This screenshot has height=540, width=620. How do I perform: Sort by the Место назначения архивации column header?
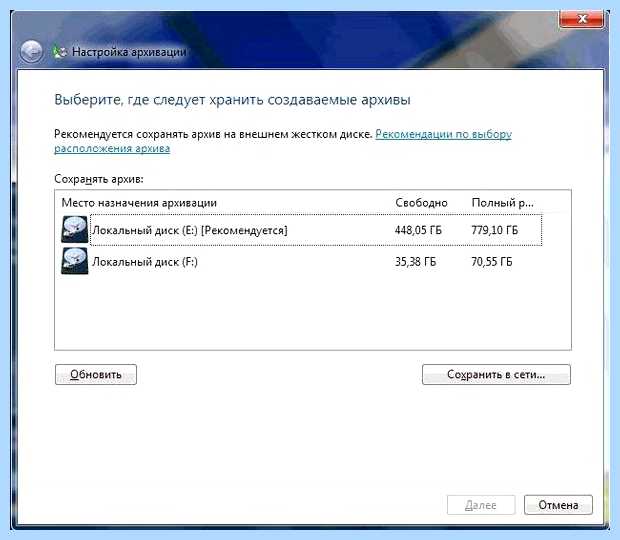tap(139, 203)
